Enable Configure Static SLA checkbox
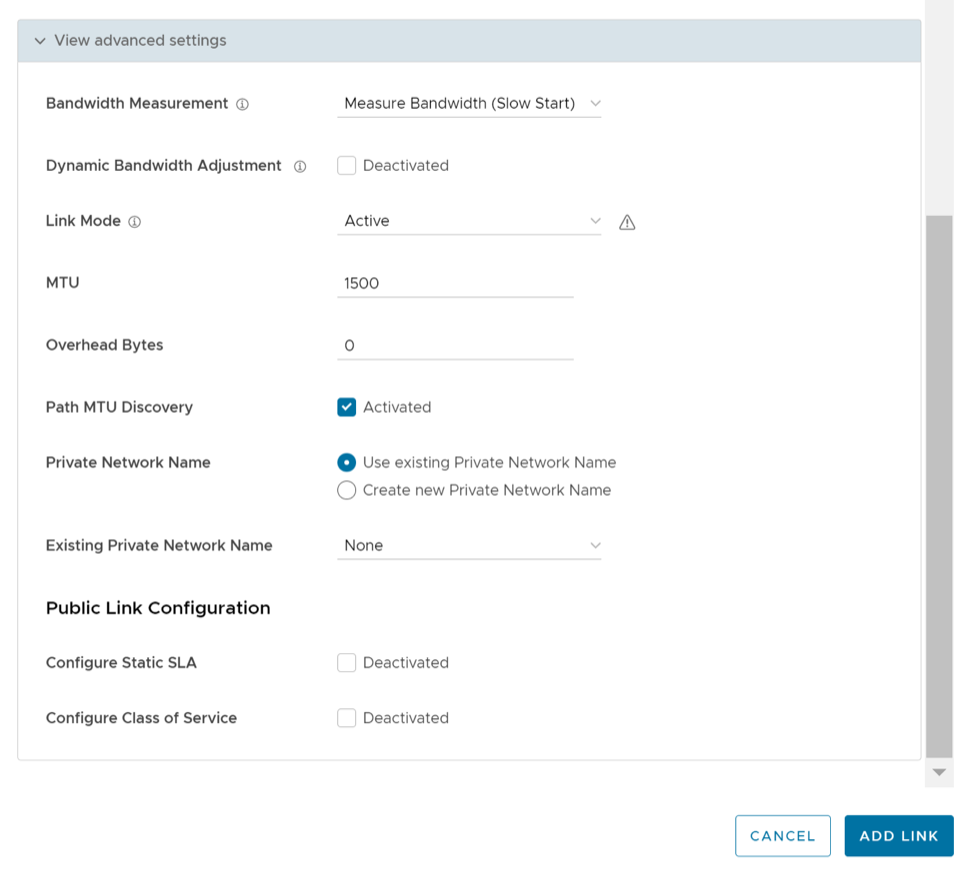Image resolution: width=972 pixels, height=869 pixels. (x=347, y=663)
